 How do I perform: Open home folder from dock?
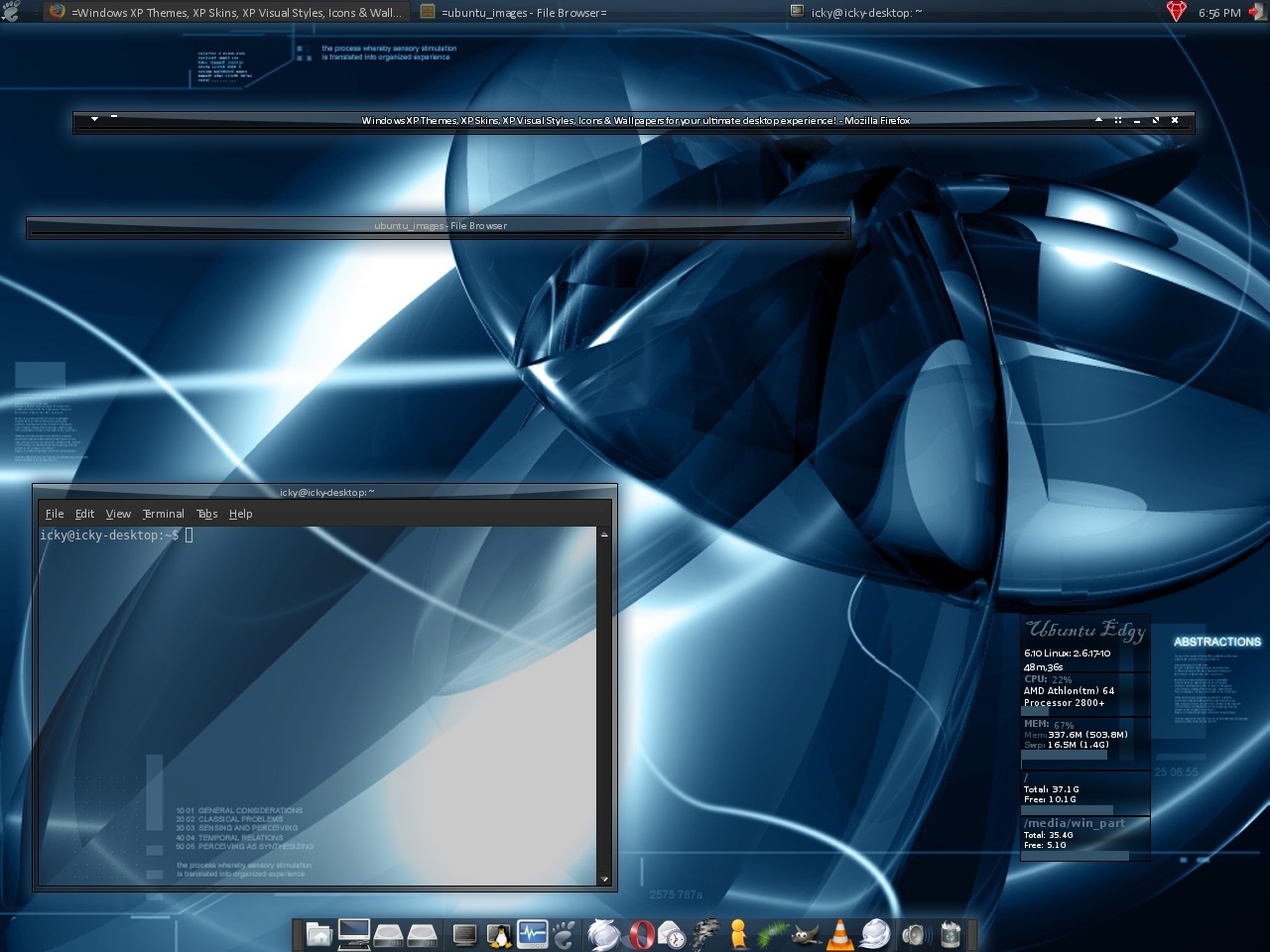tap(318, 934)
